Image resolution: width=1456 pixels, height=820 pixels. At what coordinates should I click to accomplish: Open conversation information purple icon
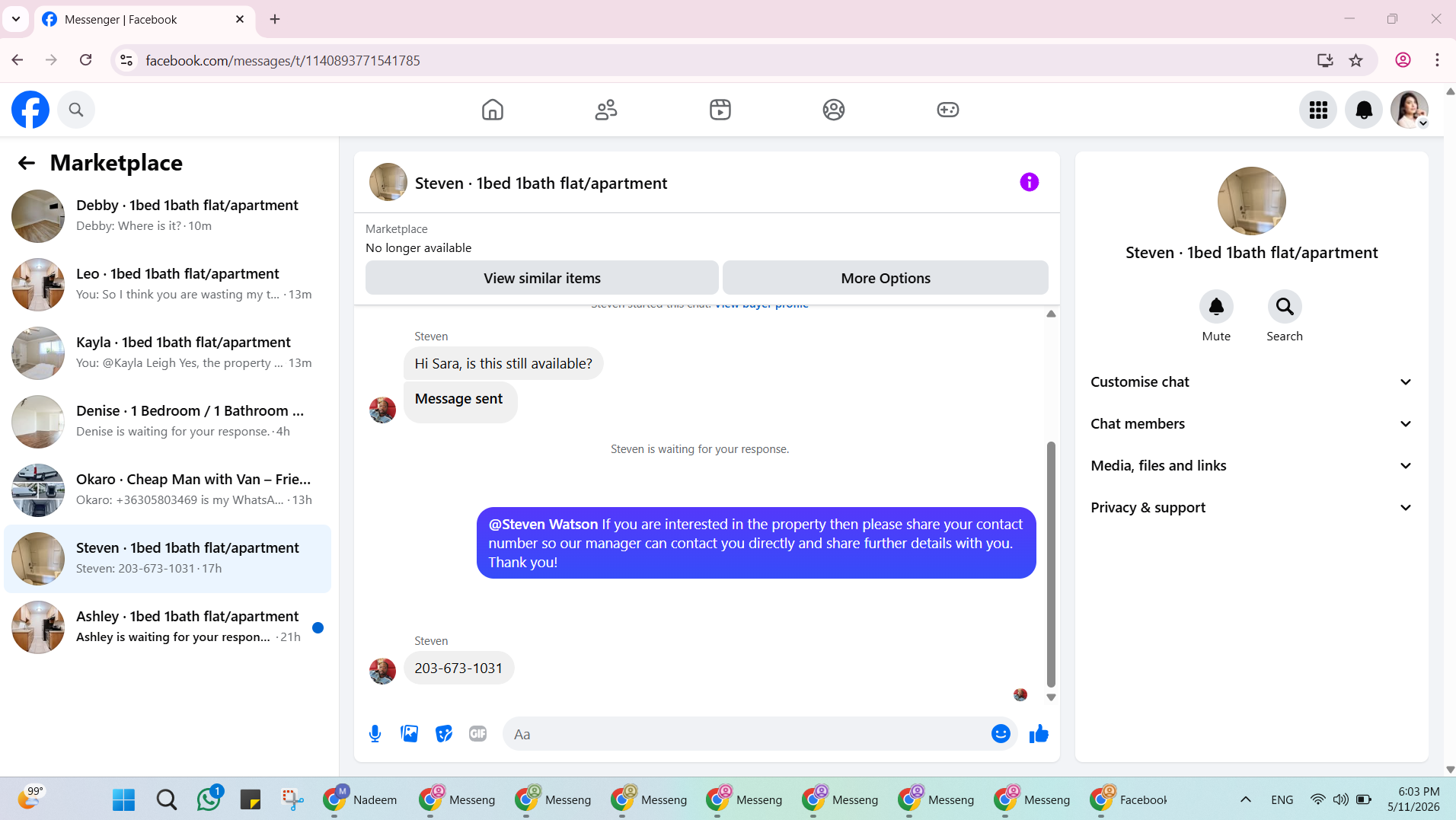[x=1030, y=182]
